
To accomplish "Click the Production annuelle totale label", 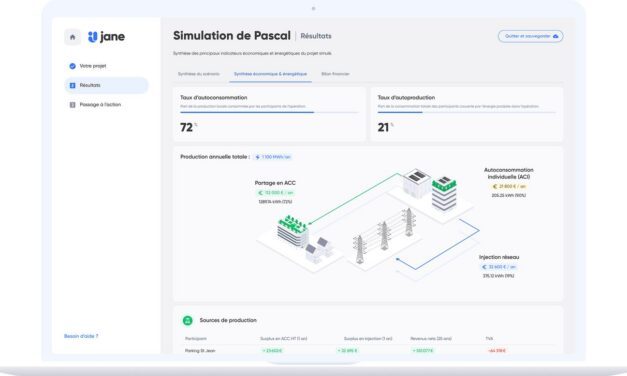I will tap(215, 157).
